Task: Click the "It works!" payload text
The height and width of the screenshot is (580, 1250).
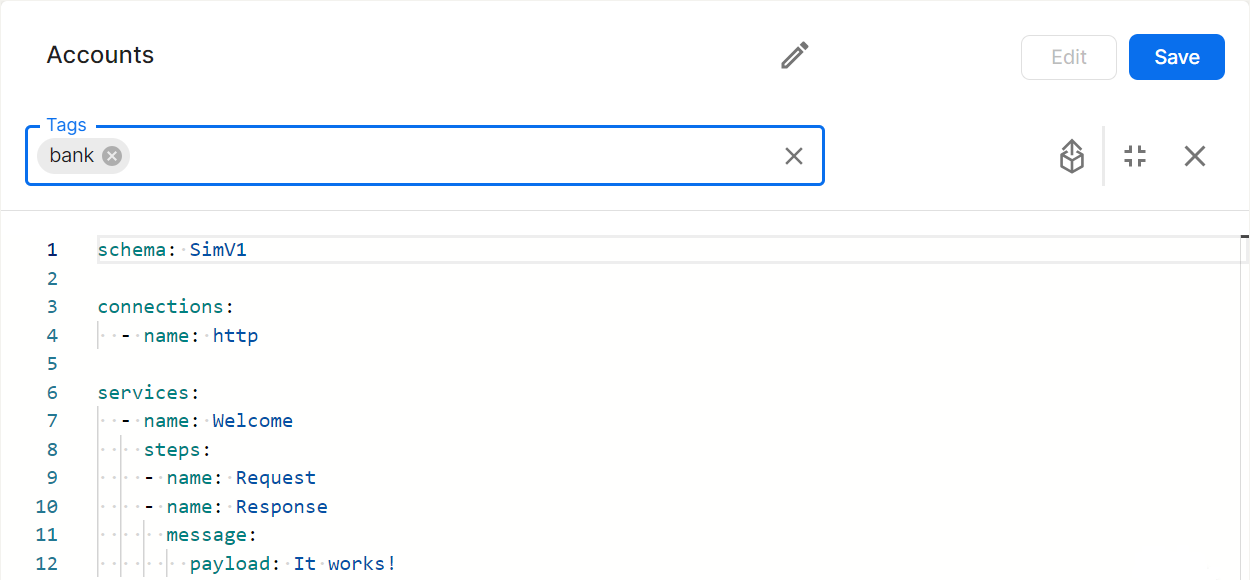Action: point(345,564)
